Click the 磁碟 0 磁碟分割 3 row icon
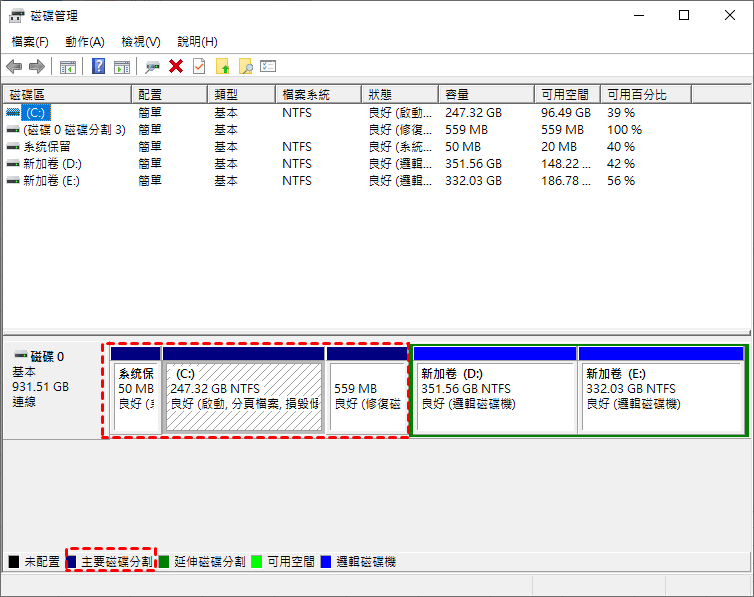The height and width of the screenshot is (597, 754). pyautogui.click(x=13, y=130)
